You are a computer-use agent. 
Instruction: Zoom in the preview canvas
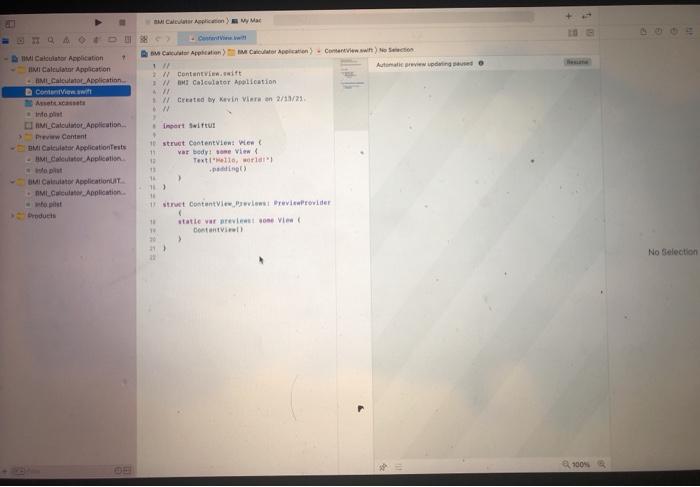point(601,464)
